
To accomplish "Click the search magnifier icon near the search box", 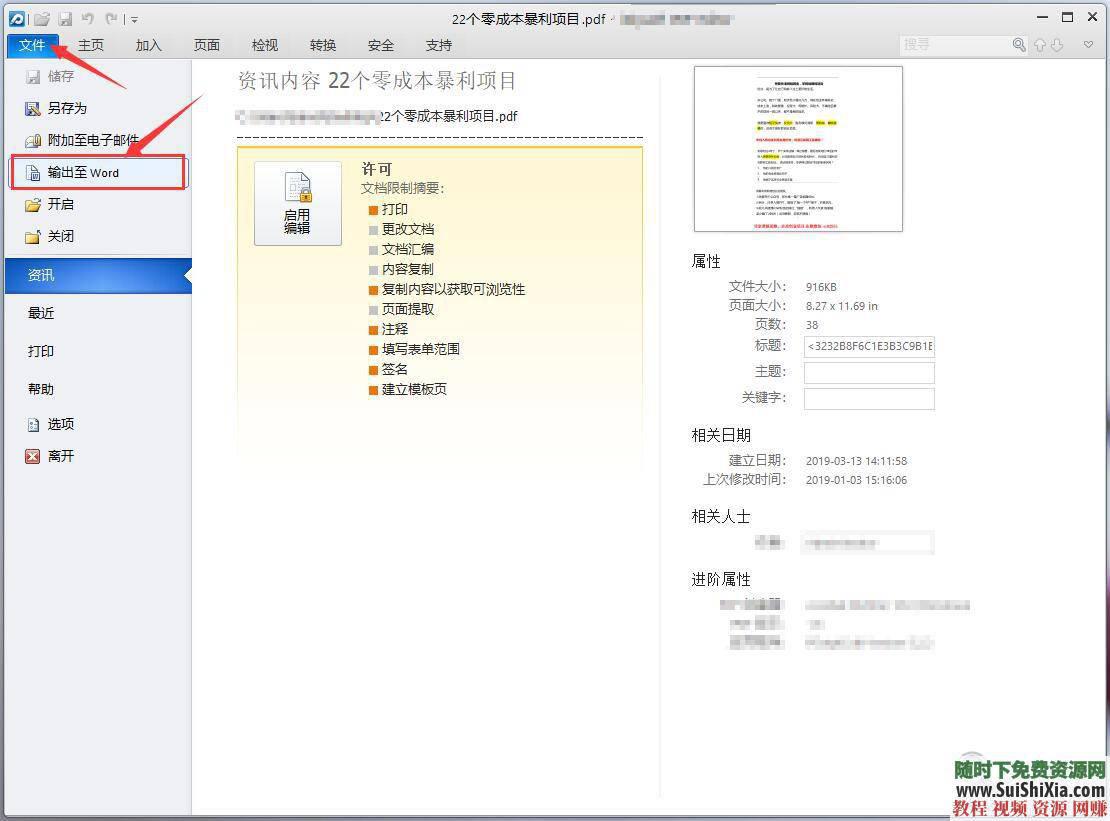I will click(1019, 44).
